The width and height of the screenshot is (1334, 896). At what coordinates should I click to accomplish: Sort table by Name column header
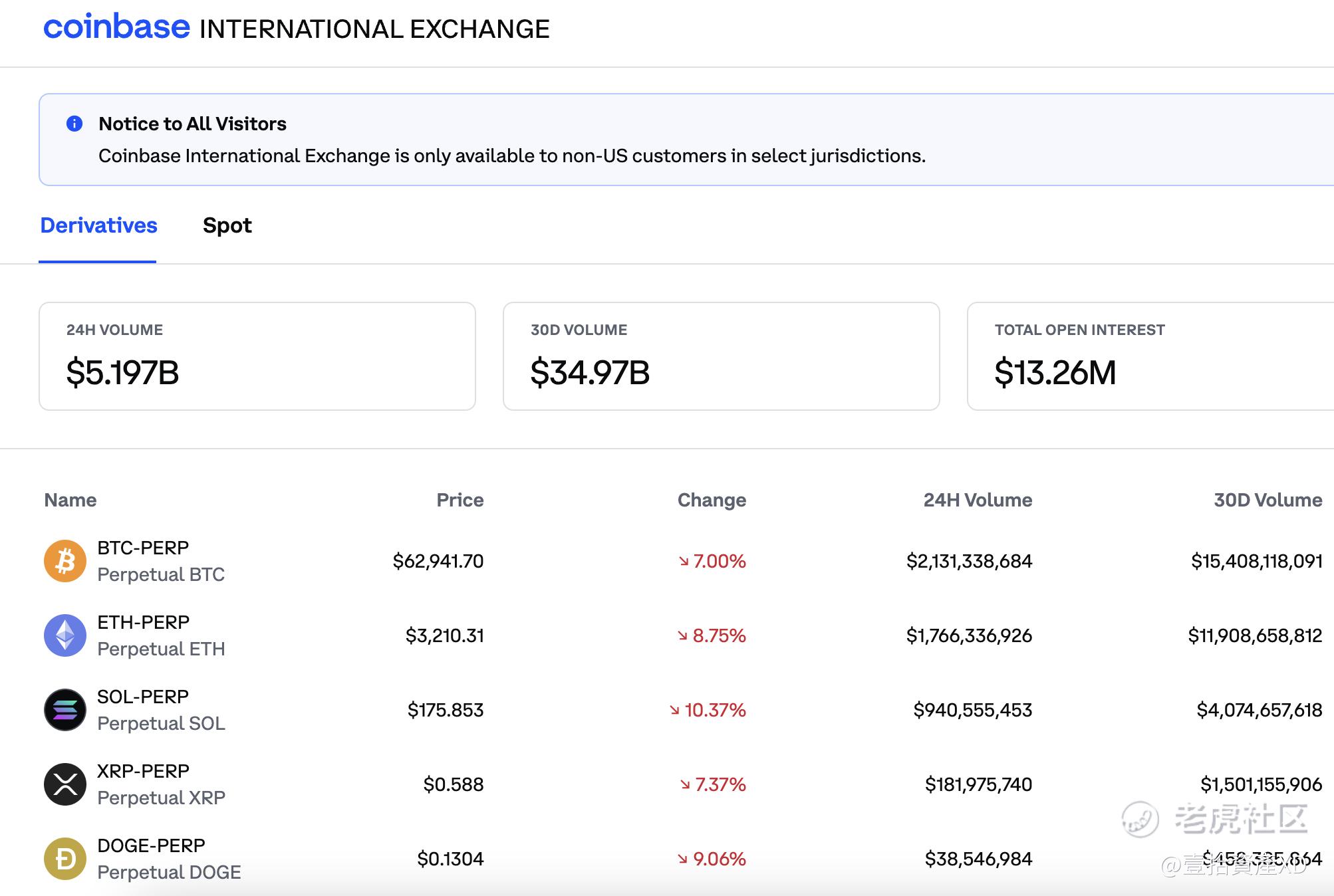70,500
